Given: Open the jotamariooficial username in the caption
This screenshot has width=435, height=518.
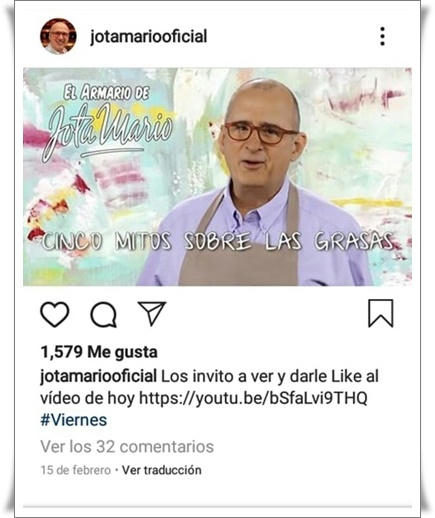Looking at the screenshot, I should tap(98, 377).
